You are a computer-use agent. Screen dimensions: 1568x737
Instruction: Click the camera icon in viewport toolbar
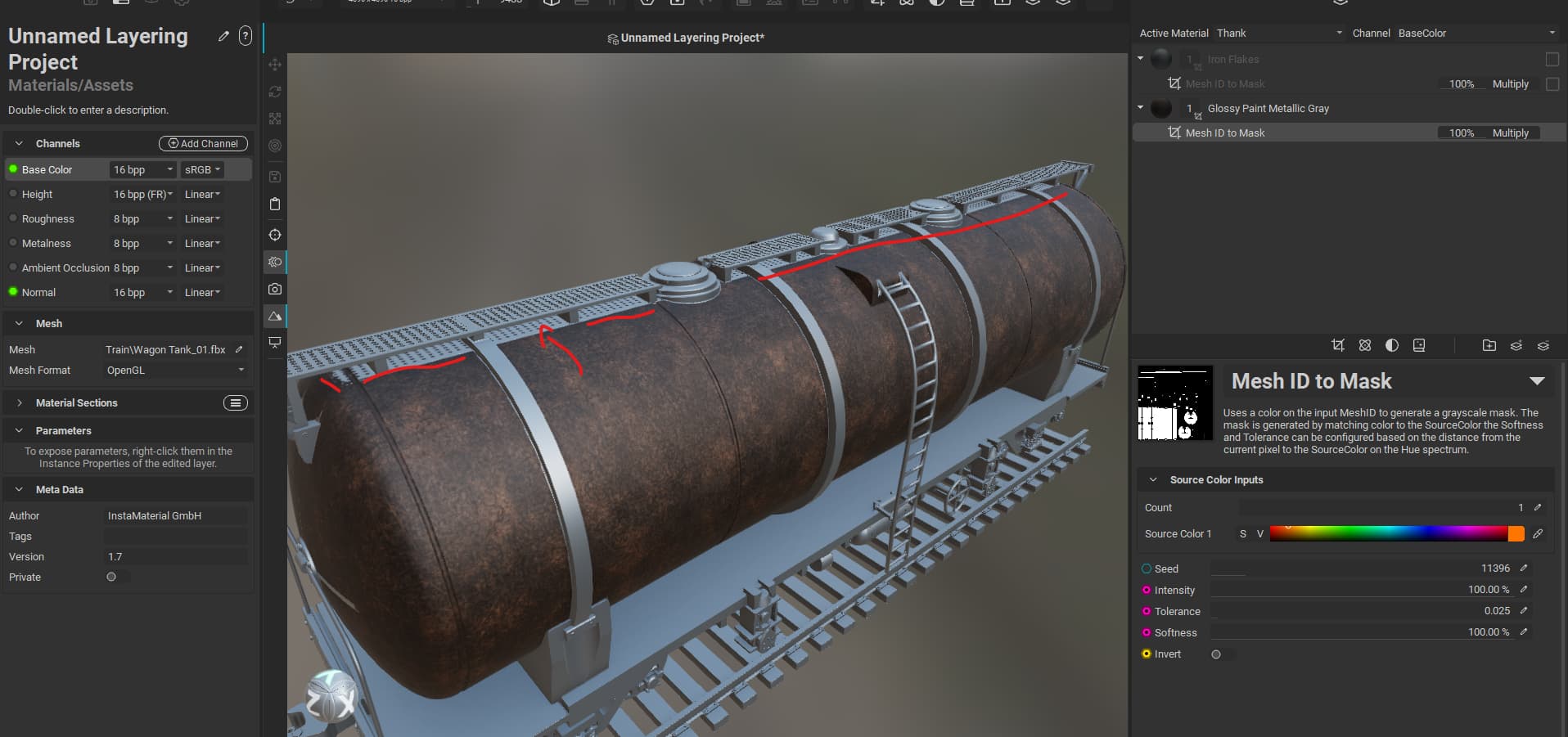[x=275, y=289]
